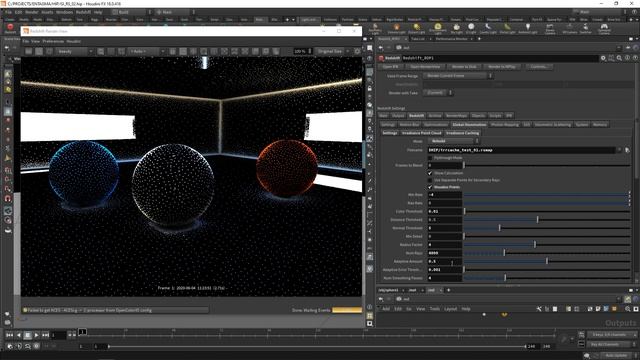Viewport: 640px width, 360px height.
Task: Toggle the Passthrough Mode checkbox
Action: tap(430, 158)
